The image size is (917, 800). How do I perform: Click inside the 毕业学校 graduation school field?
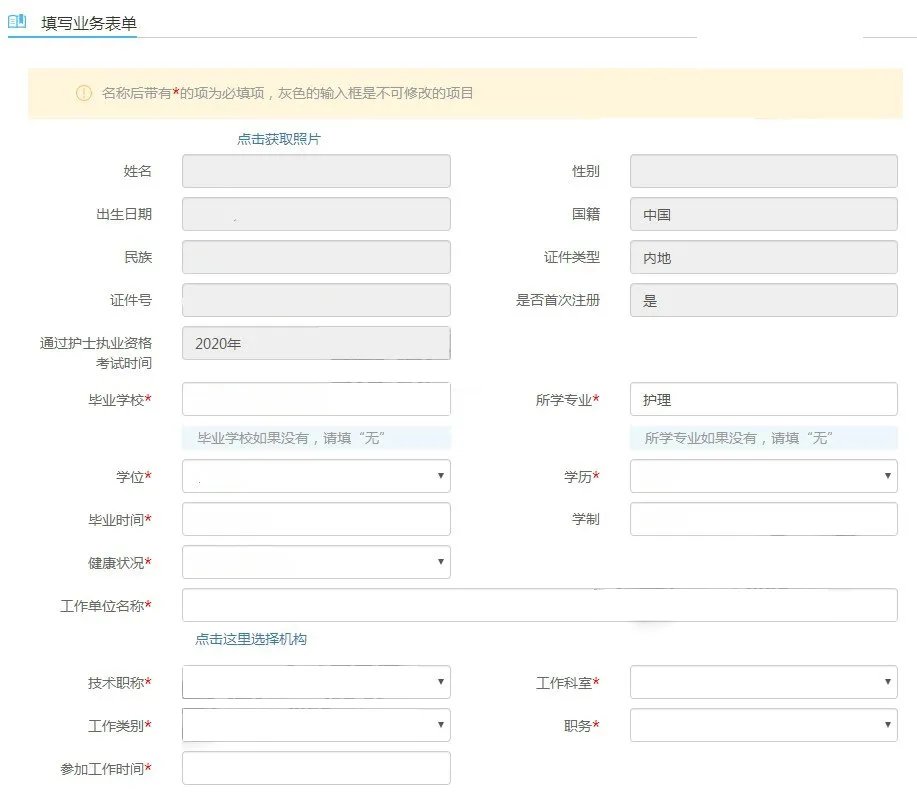pos(316,399)
